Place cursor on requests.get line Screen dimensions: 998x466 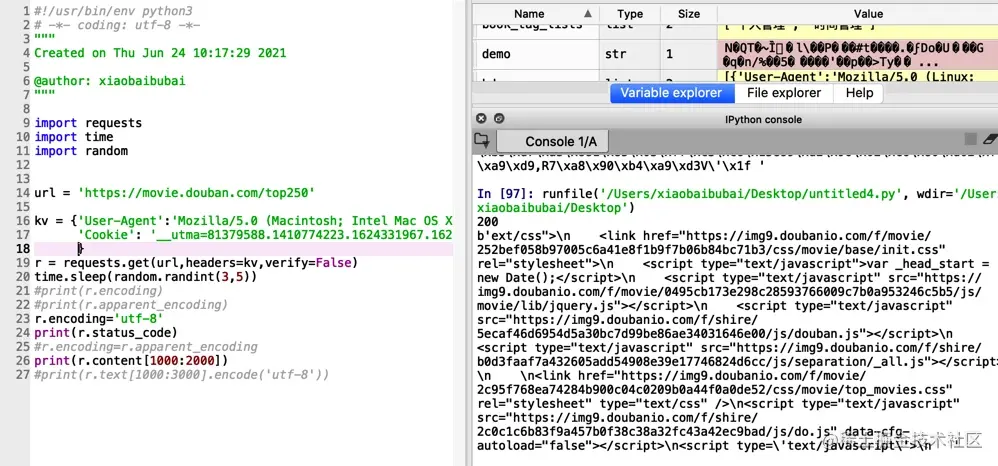click(196, 263)
